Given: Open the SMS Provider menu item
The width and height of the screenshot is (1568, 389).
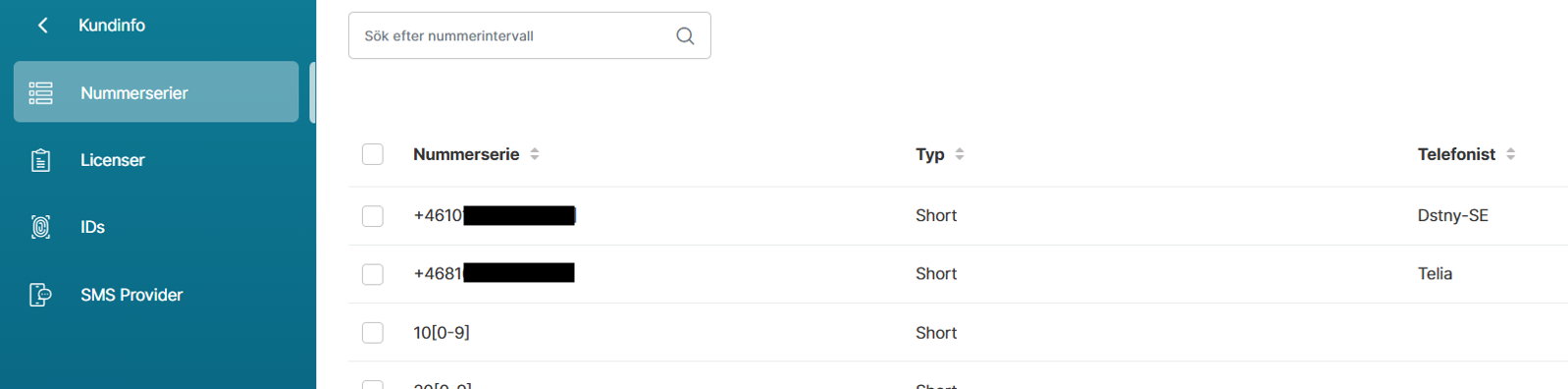Looking at the screenshot, I should pos(156,295).
